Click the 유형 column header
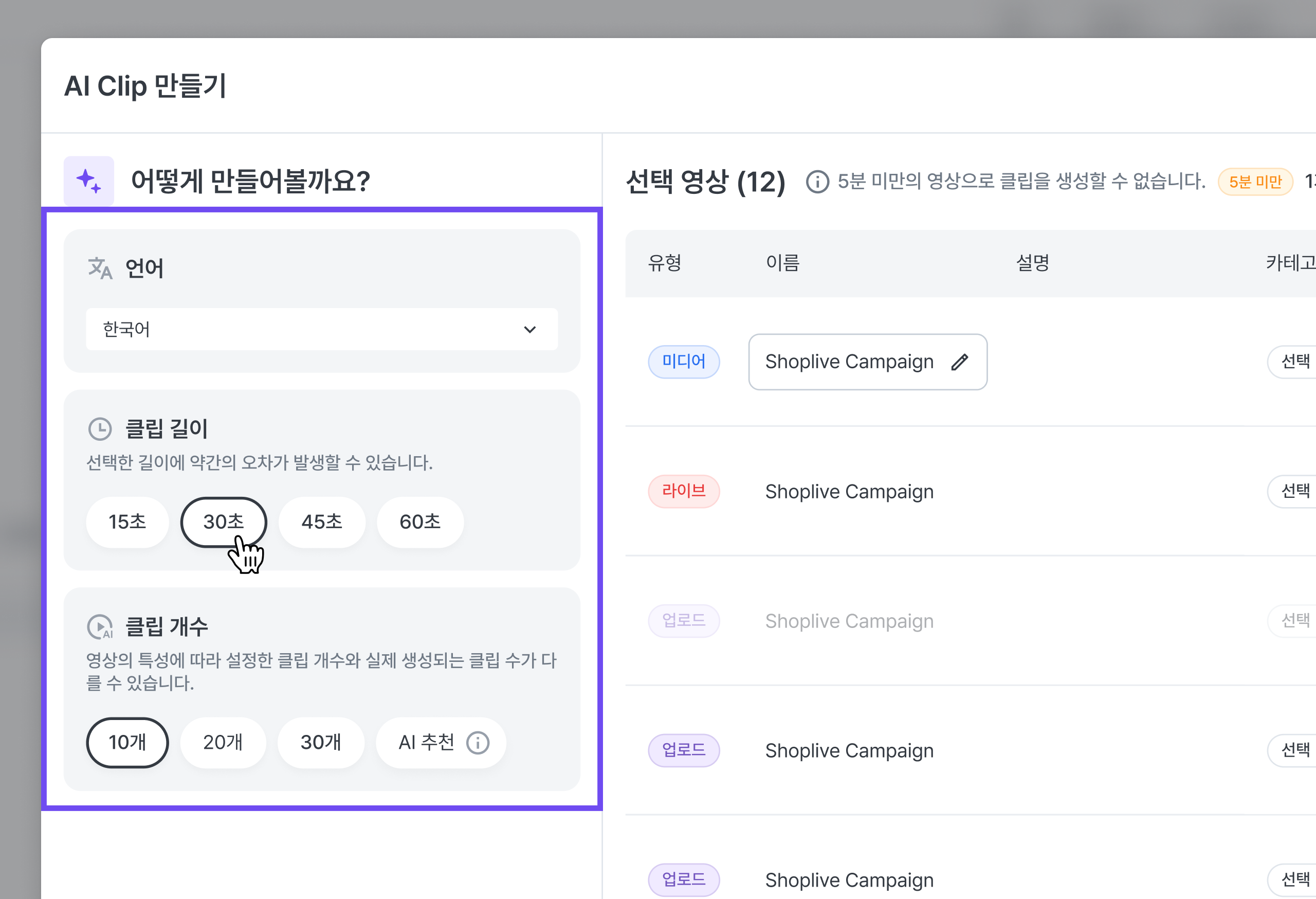This screenshot has height=899, width=1316. pyautogui.click(x=665, y=263)
